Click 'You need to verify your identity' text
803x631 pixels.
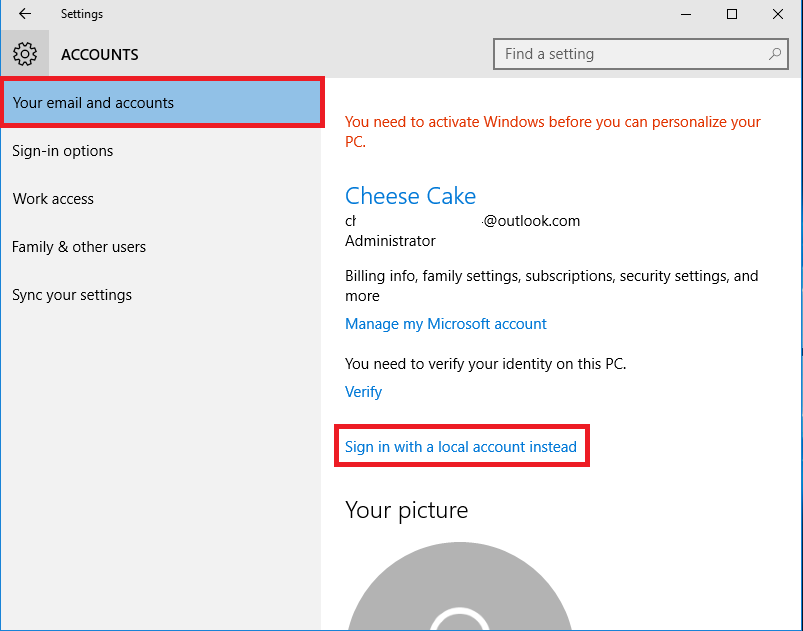(485, 364)
